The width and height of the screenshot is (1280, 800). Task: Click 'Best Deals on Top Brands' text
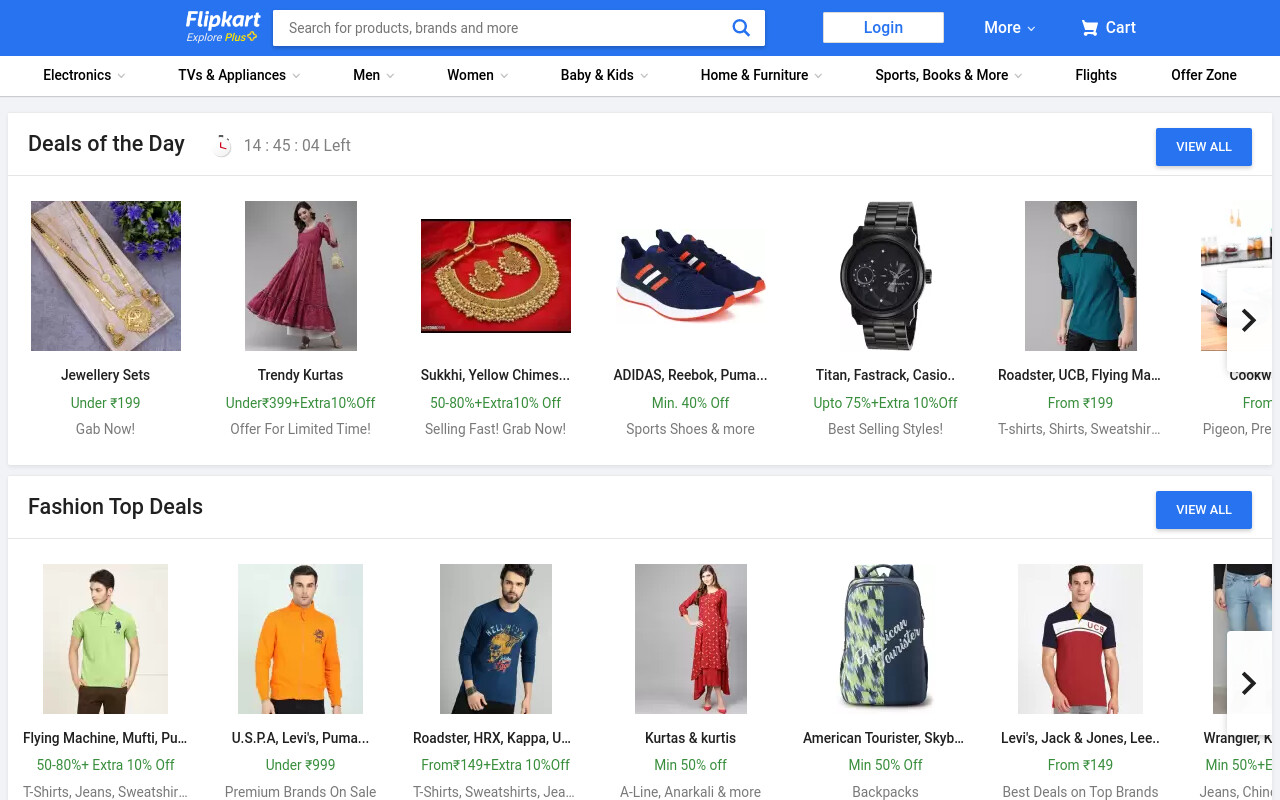click(1081, 792)
